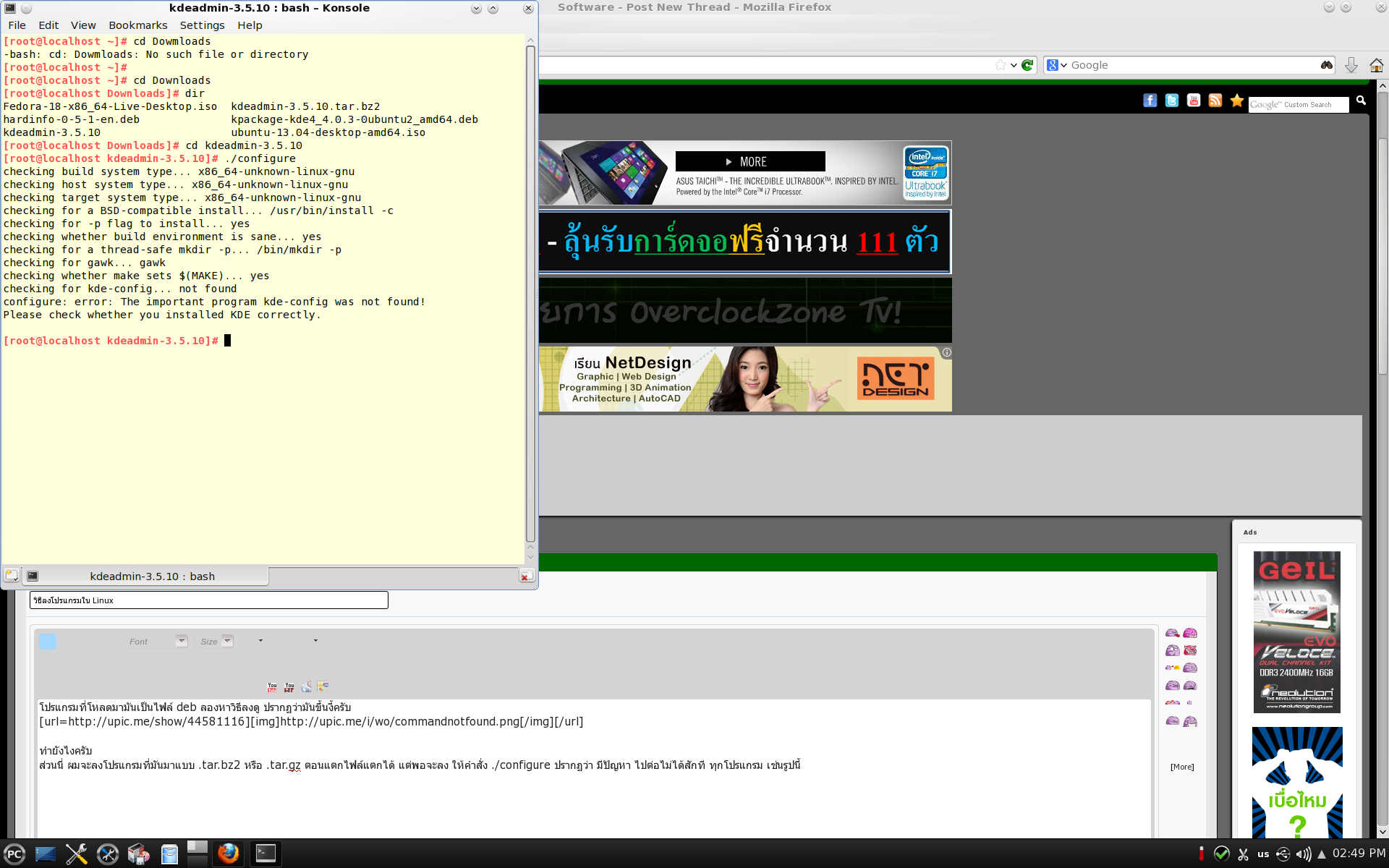
Task: Open the volume control in the system tray
Action: tap(1303, 854)
